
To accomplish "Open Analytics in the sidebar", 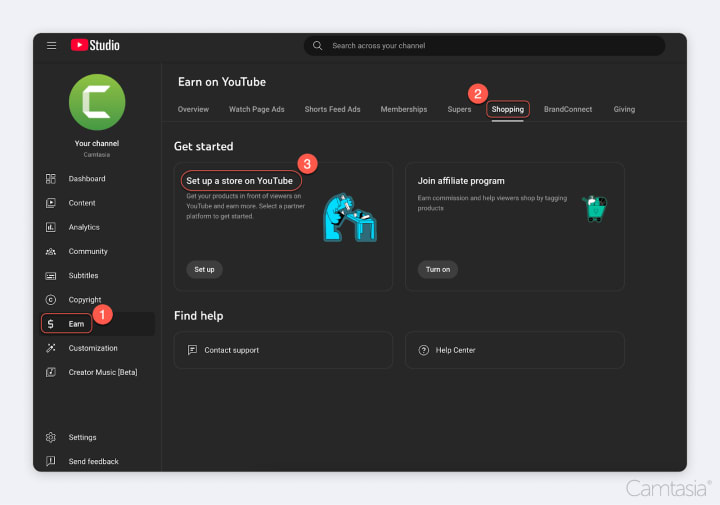I will pos(84,227).
